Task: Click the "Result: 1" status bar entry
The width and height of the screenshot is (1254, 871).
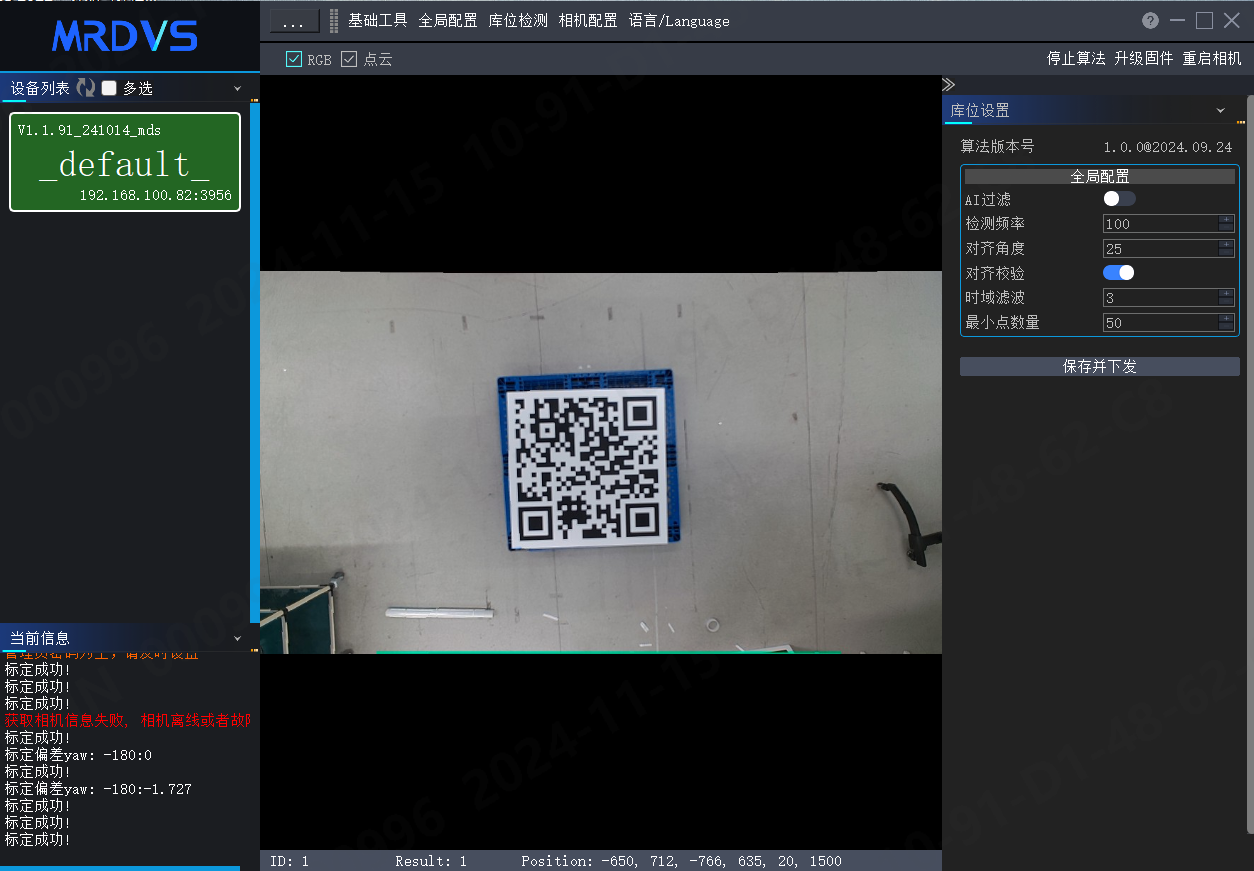Action: pos(431,861)
